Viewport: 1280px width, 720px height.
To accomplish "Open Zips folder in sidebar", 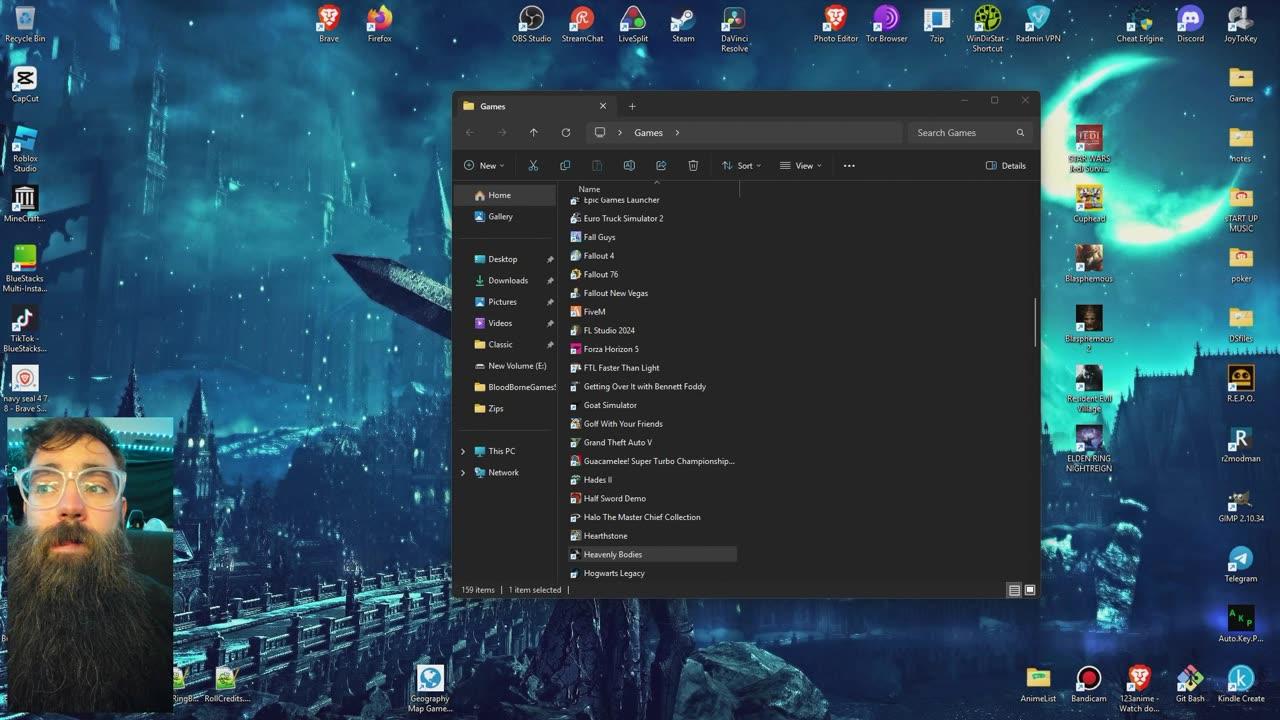I will (507, 408).
